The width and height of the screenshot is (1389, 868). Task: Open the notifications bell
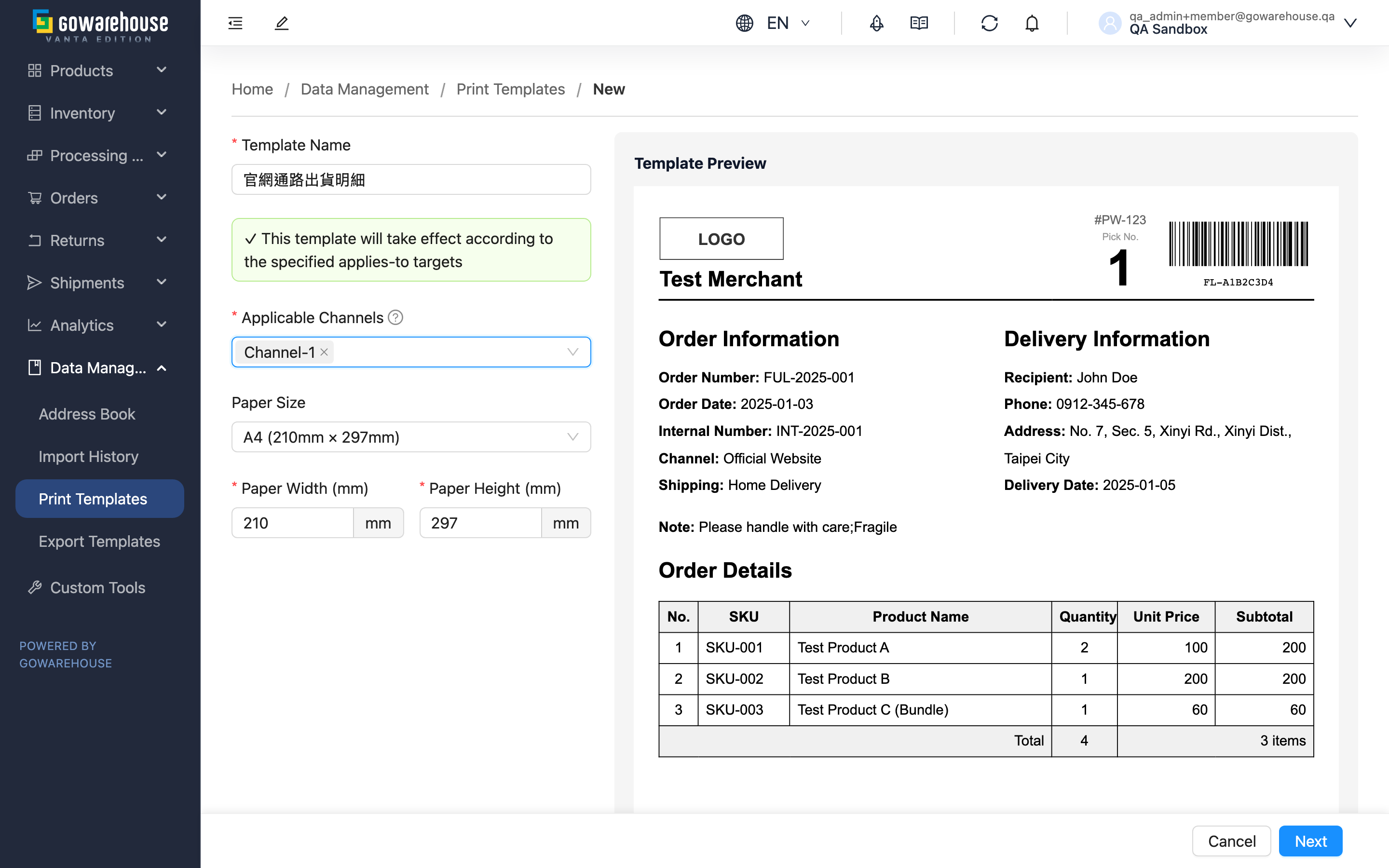(1032, 23)
